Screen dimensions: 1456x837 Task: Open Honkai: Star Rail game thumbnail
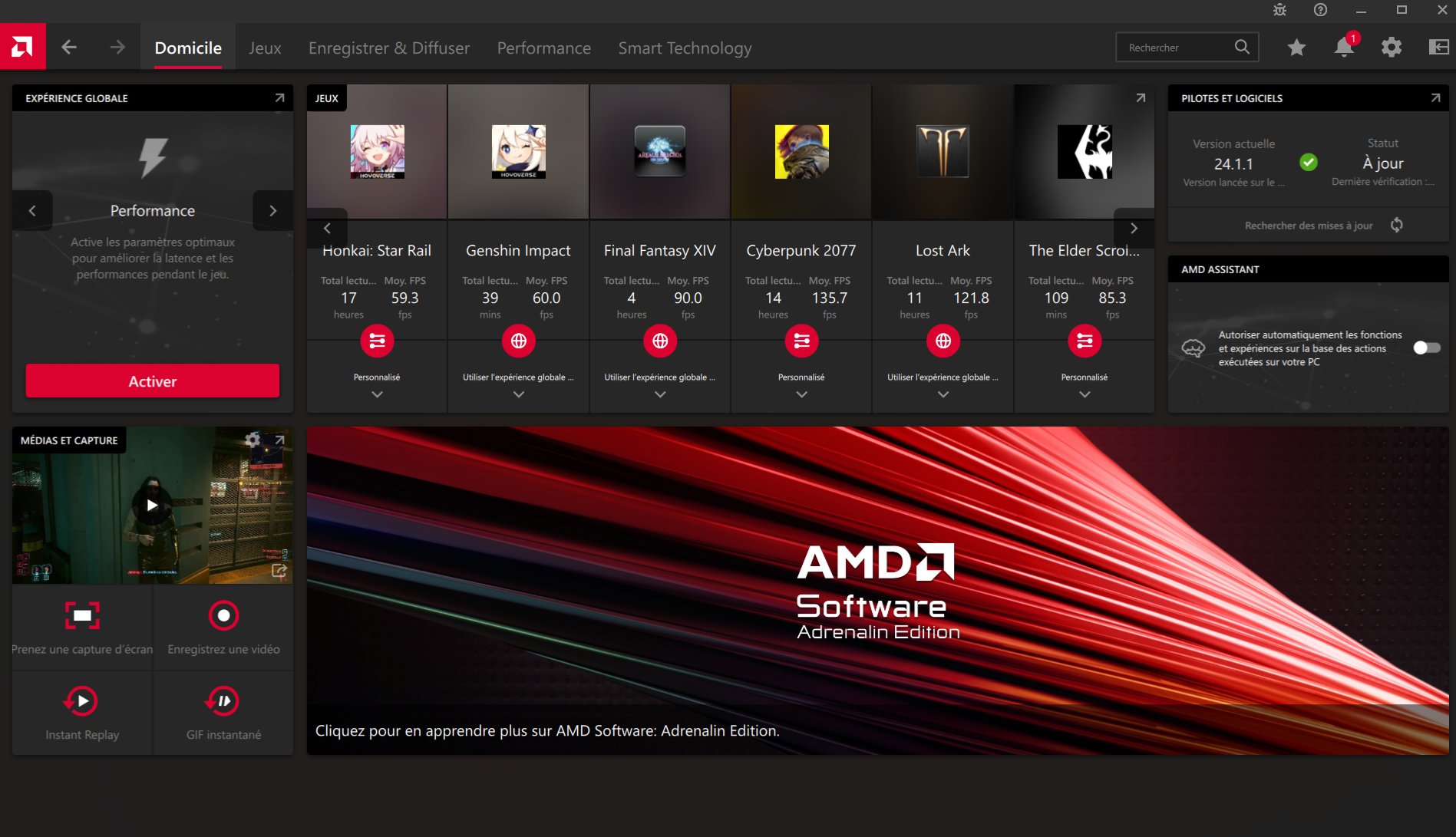(x=377, y=152)
